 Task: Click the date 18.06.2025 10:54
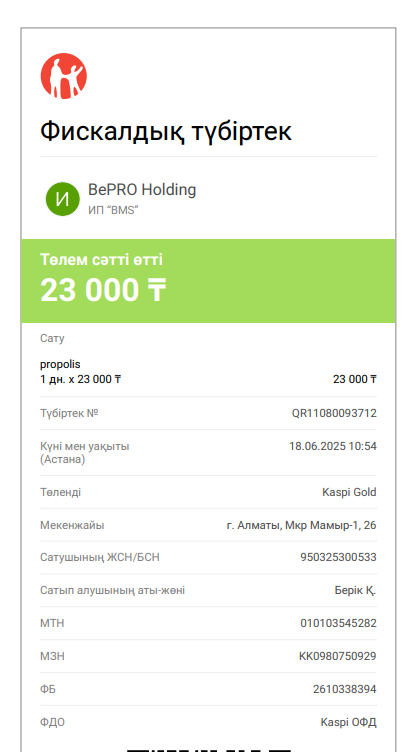(333, 446)
